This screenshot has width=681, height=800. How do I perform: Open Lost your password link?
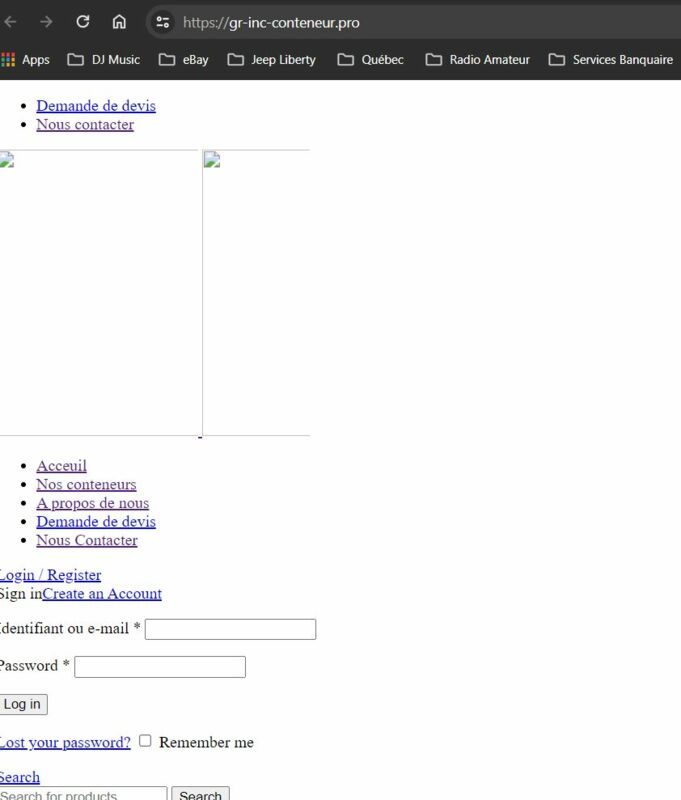coord(65,742)
